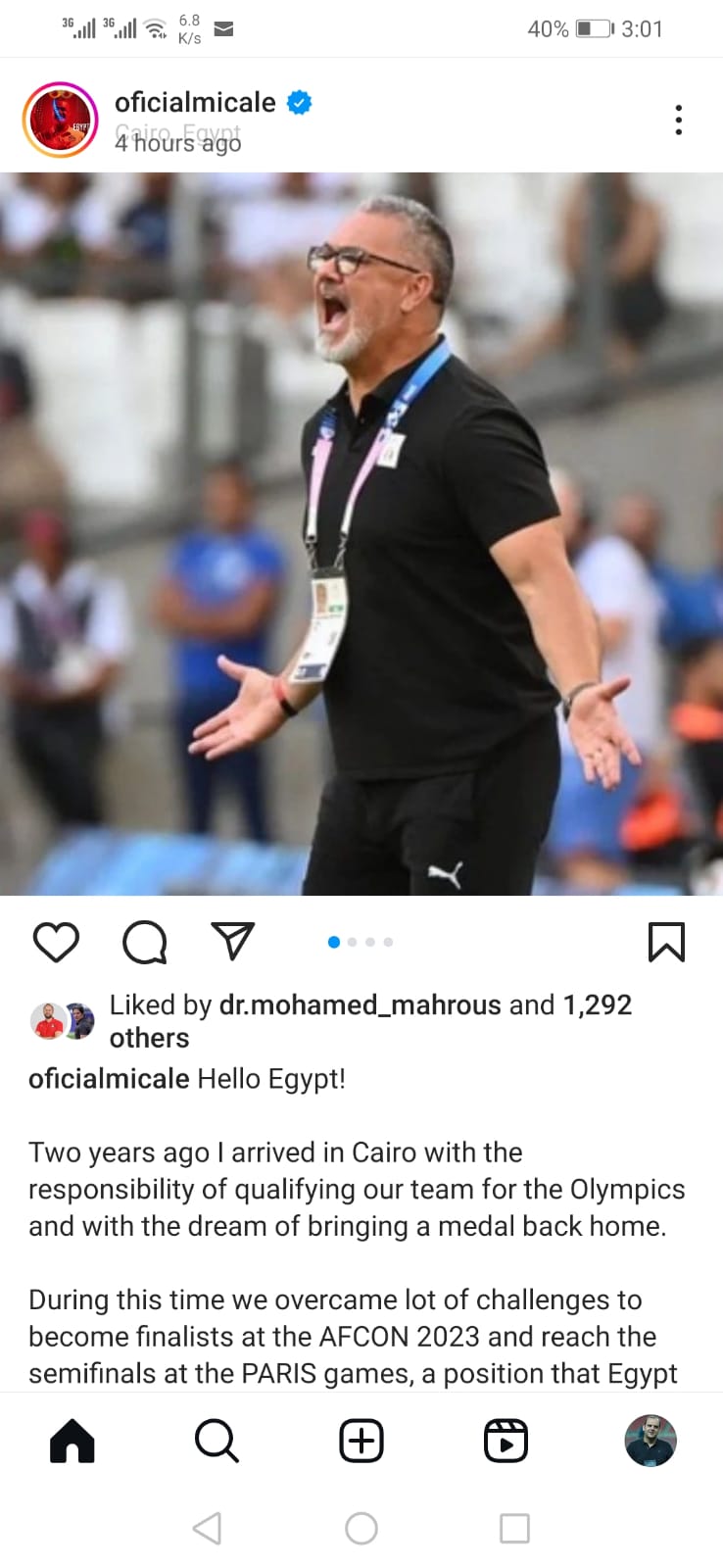Open oficialmicale username at post header
Viewport: 723px width, 1568px height.
click(x=195, y=102)
